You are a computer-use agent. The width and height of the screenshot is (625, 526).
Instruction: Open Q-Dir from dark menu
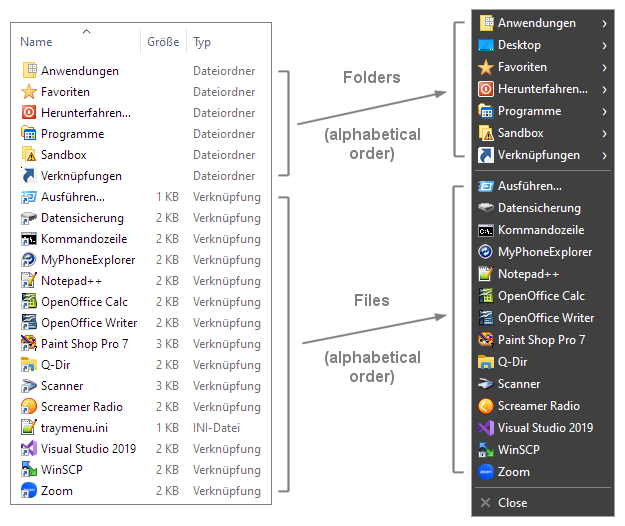(543, 362)
